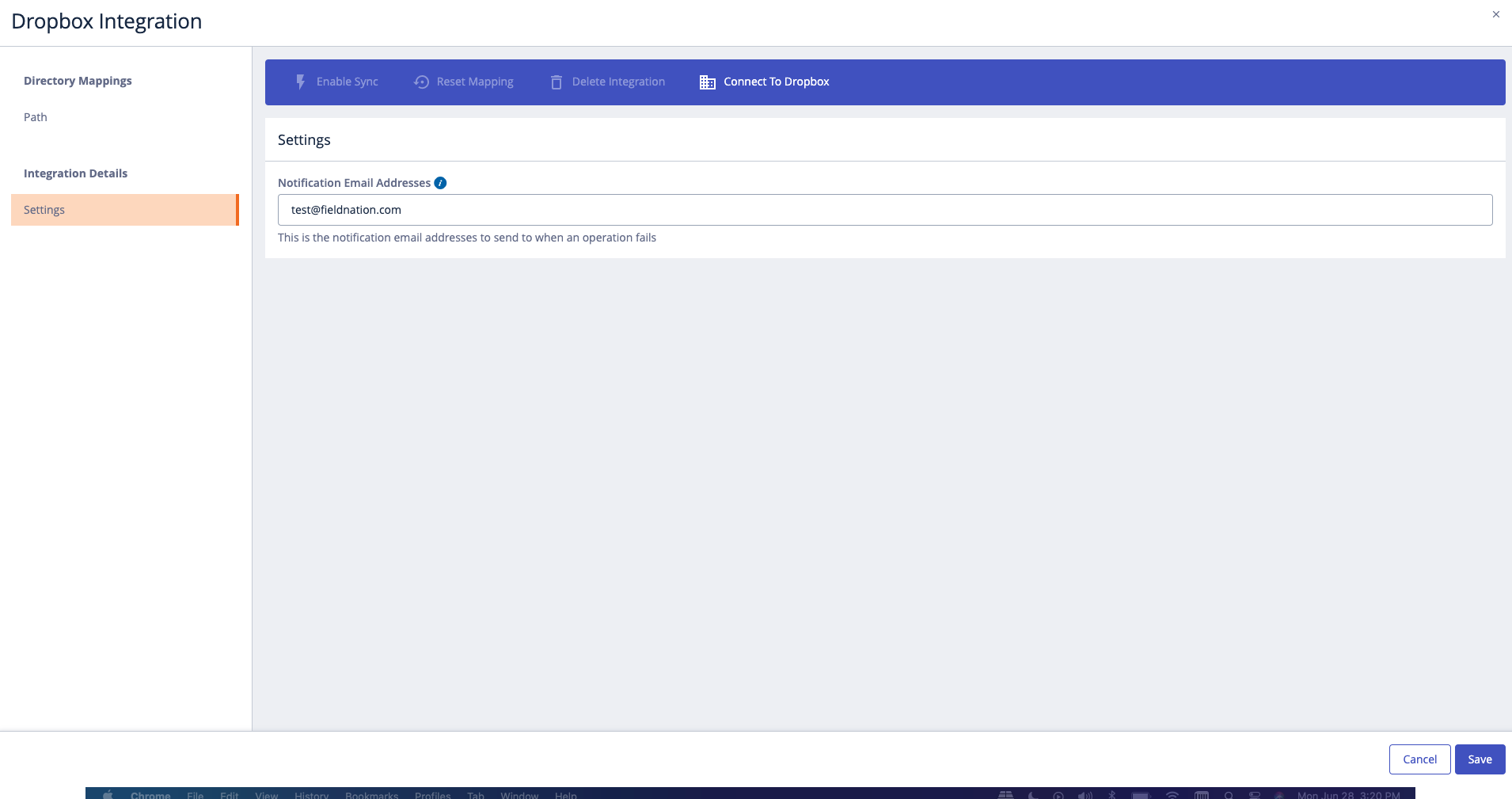Open the Bookmarks menu in the macOS bar
This screenshot has width=1512, height=799.
(x=371, y=794)
